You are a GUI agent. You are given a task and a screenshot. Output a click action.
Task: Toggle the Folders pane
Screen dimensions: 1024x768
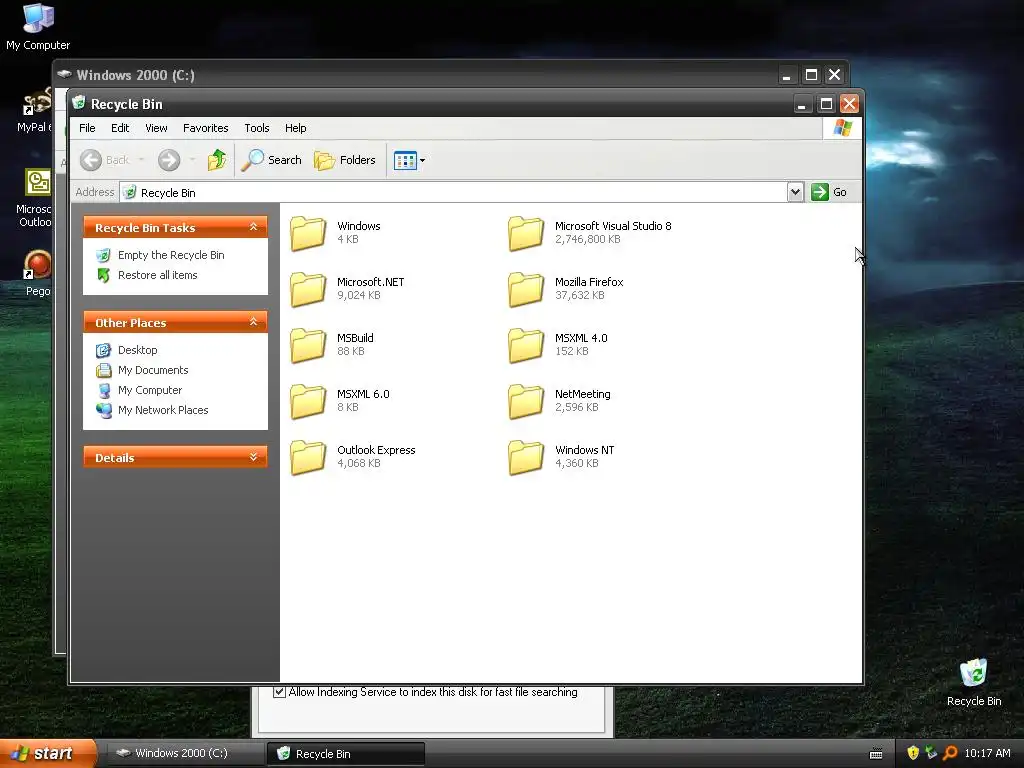(345, 160)
